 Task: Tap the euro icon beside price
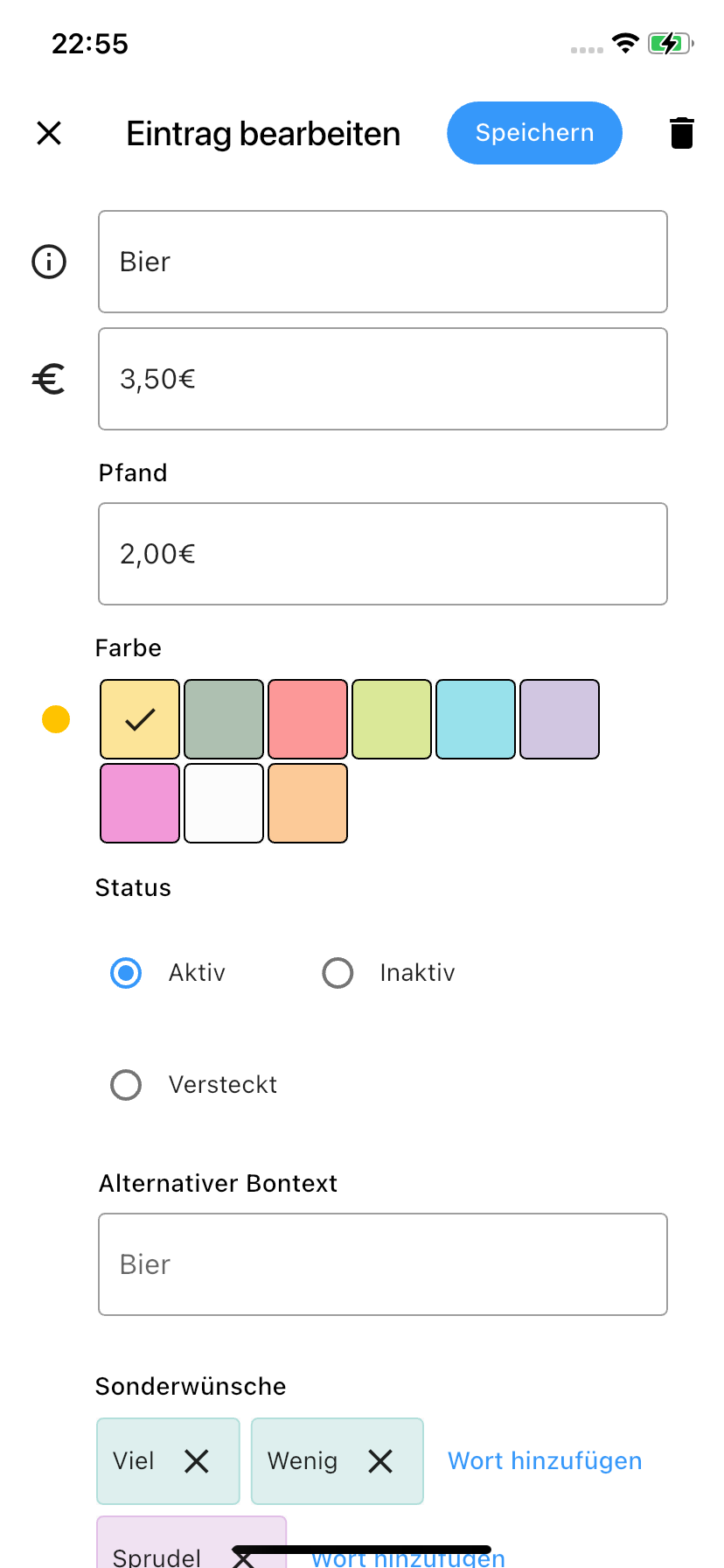[x=49, y=379]
